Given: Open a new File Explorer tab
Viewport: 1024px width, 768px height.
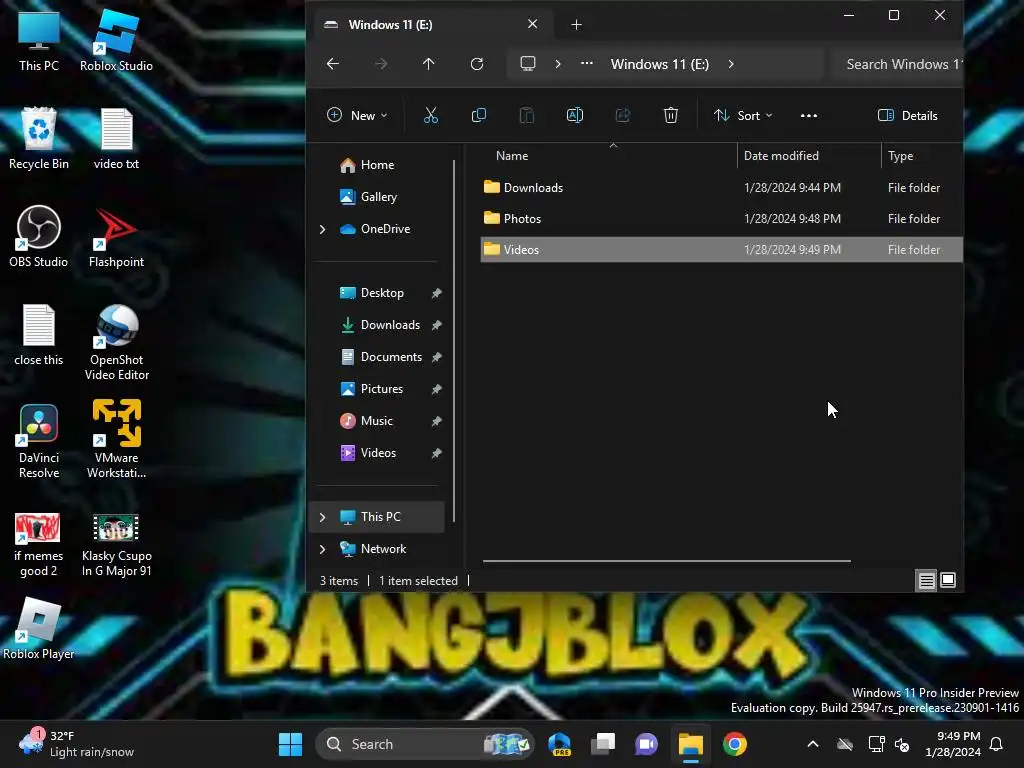Looking at the screenshot, I should (x=576, y=25).
